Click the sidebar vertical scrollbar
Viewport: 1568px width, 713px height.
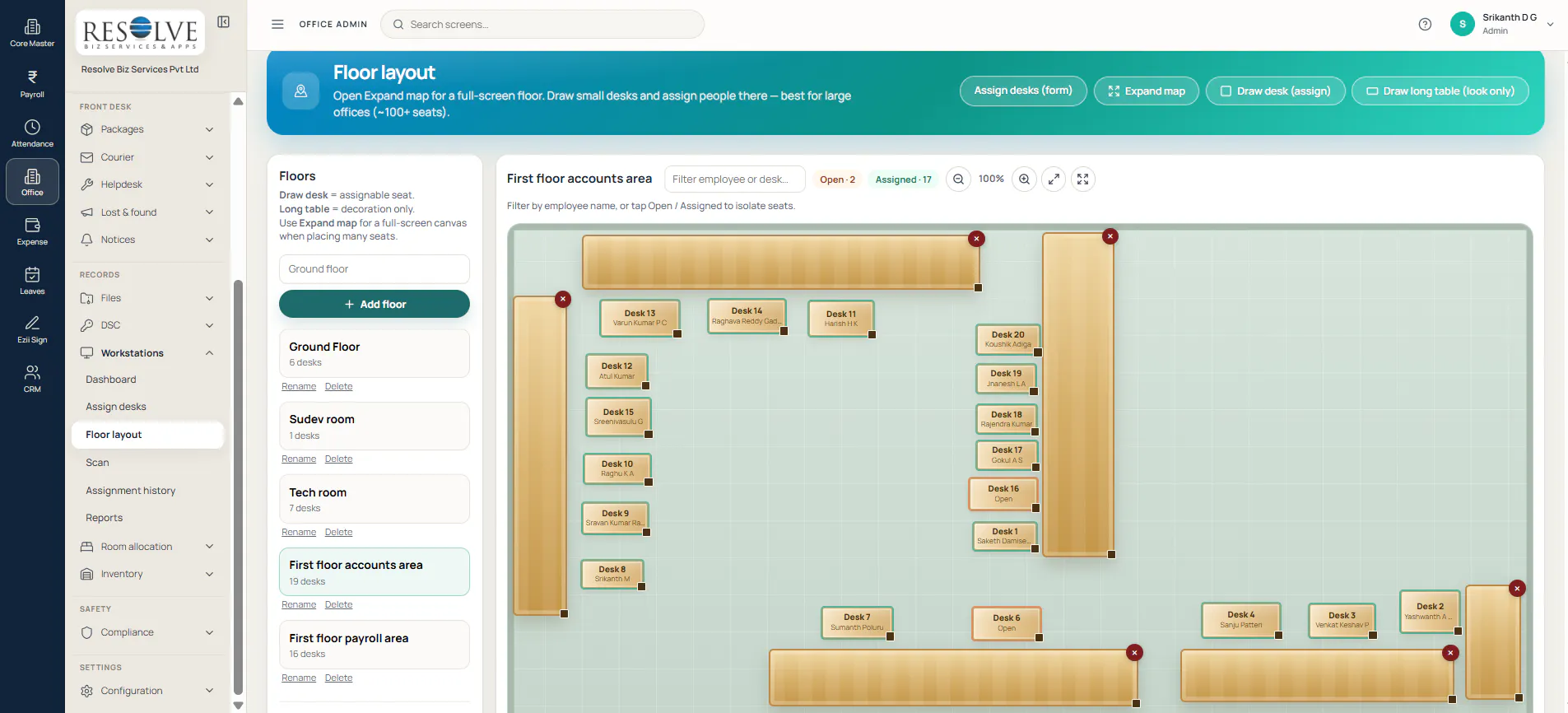238,488
